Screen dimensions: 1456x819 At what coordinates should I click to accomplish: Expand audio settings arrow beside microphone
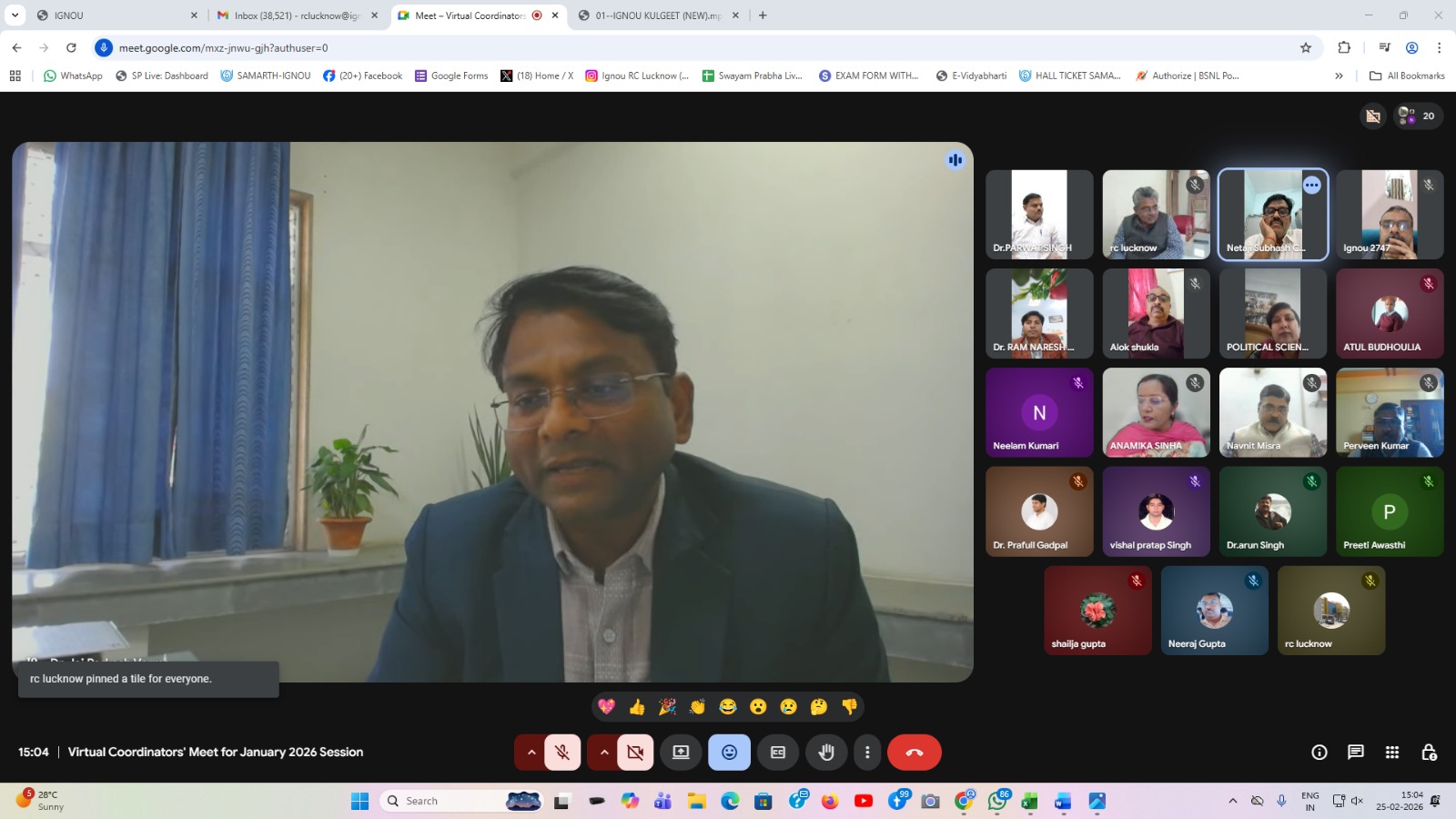tap(531, 753)
